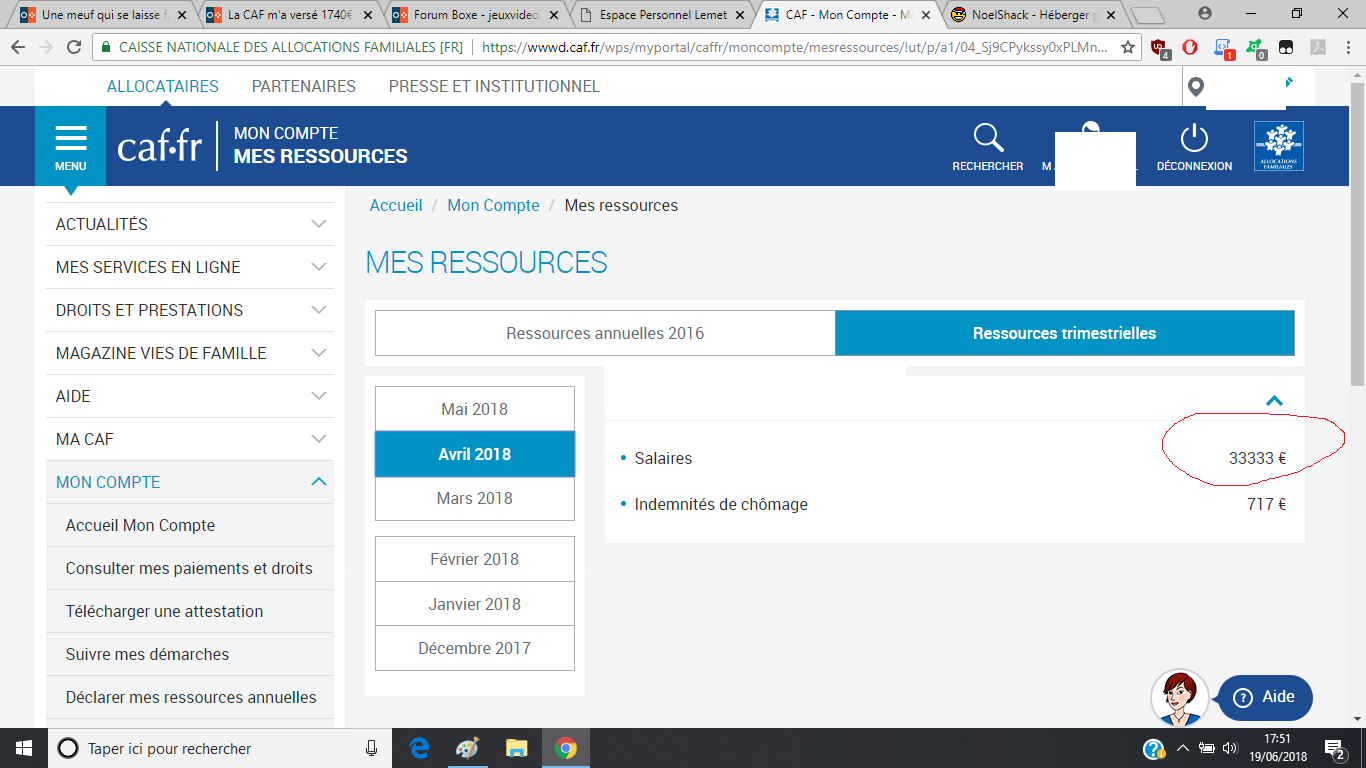This screenshot has height=768, width=1366.
Task: Select Janvier 2018 month
Action: (475, 604)
